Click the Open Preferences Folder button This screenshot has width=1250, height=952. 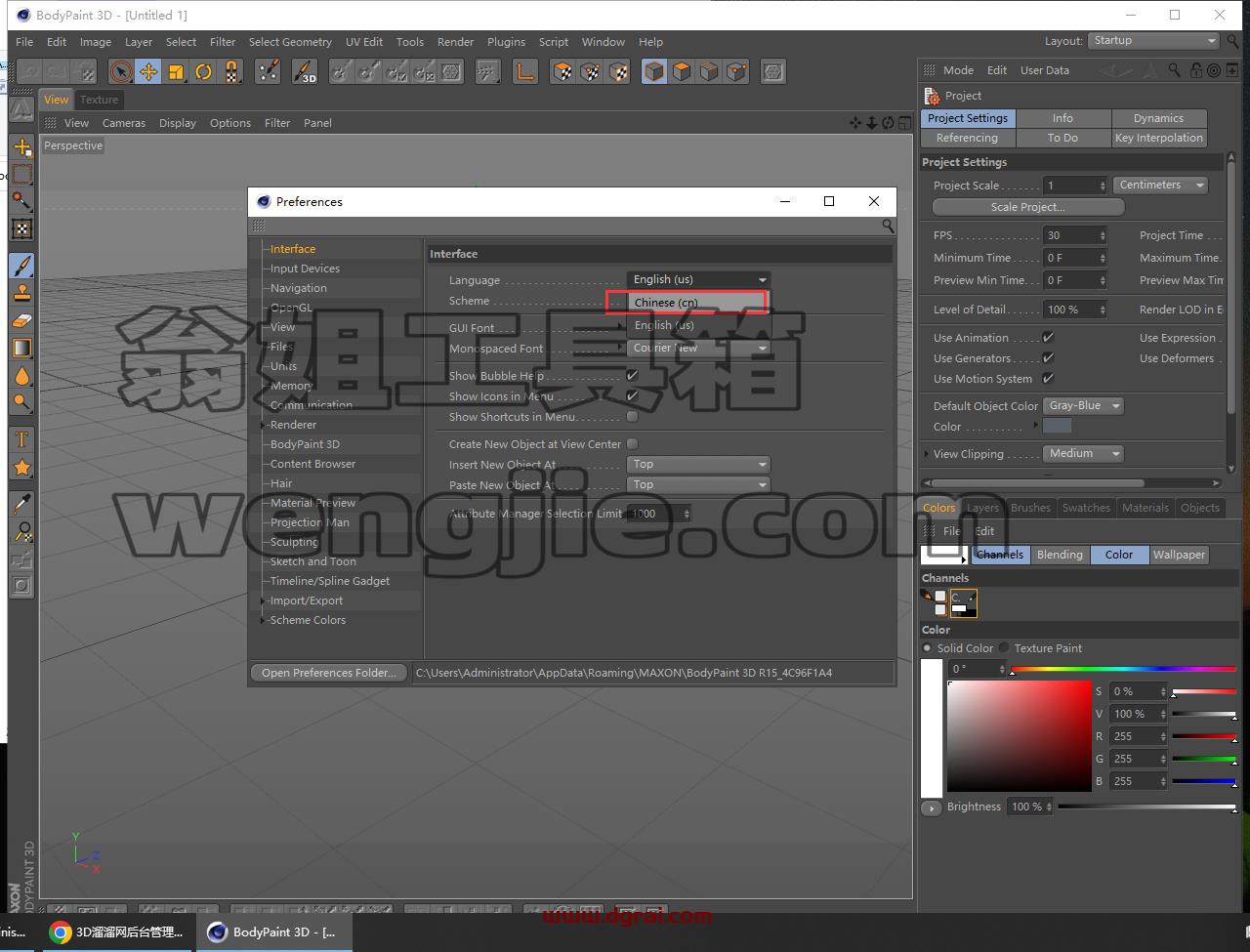(329, 673)
